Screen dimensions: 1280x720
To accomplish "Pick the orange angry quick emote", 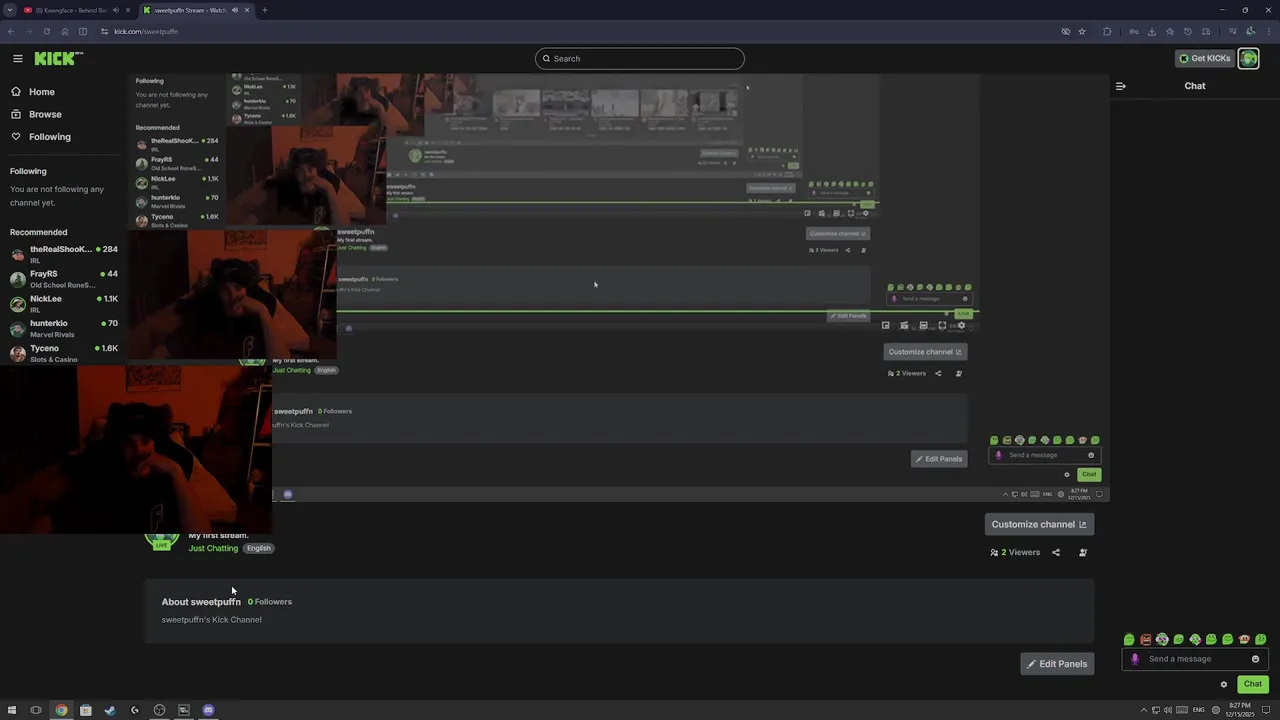I will 1146,639.
